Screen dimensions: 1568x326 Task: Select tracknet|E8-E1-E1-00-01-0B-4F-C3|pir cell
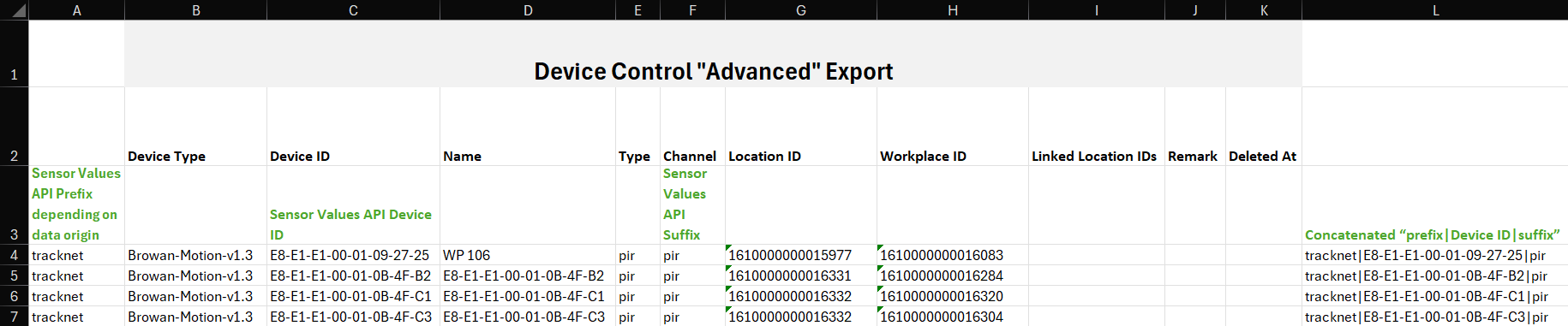1435,317
